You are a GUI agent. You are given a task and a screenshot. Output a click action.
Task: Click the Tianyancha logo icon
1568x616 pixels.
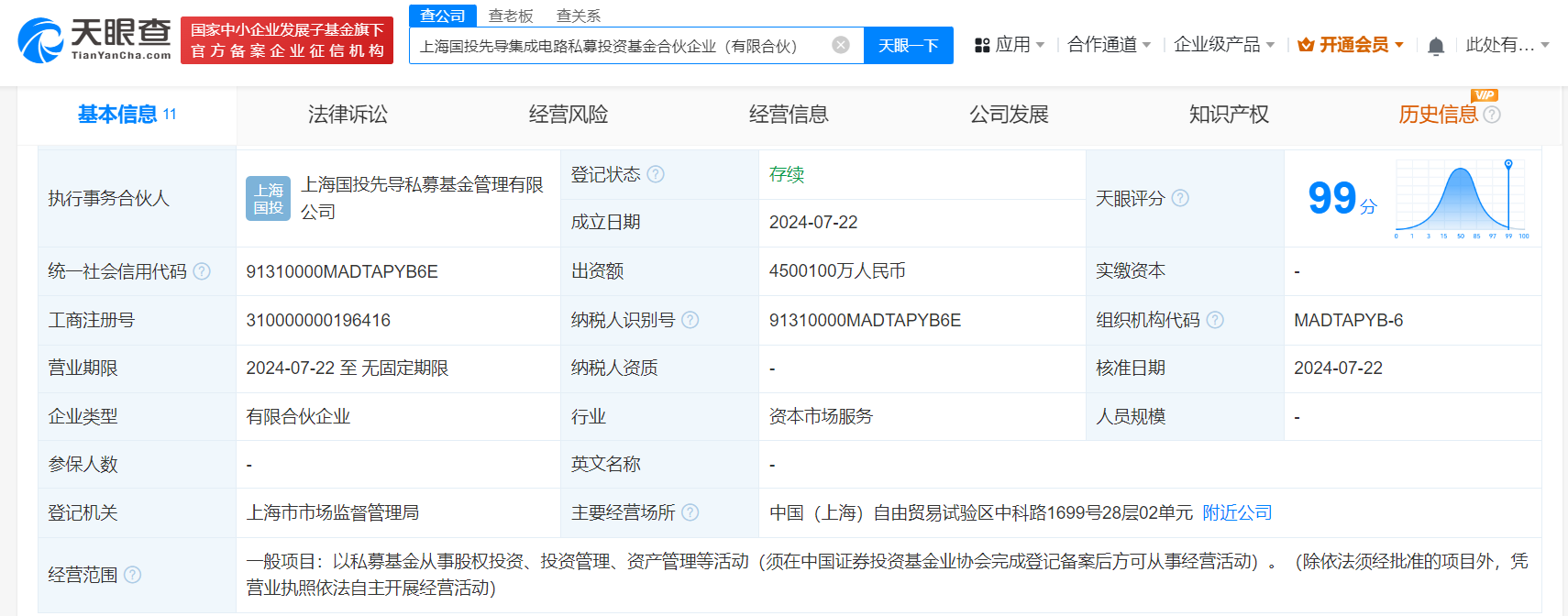41,40
